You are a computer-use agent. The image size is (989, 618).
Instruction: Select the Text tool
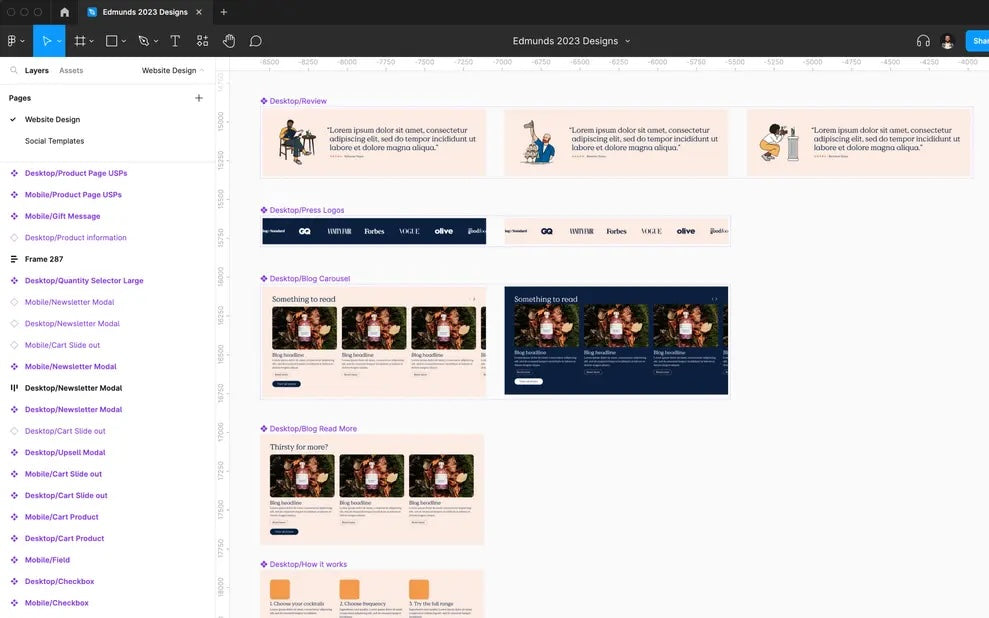pos(175,41)
